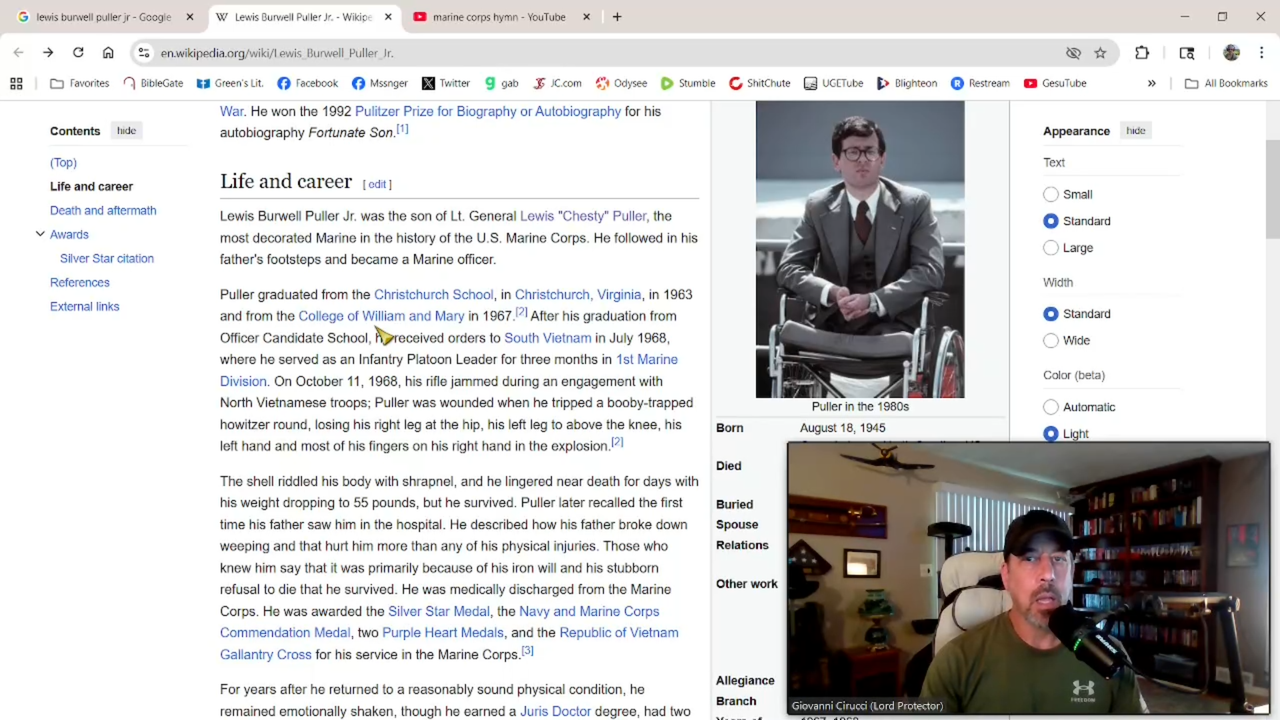Open the BibleGate bookmark

153,83
